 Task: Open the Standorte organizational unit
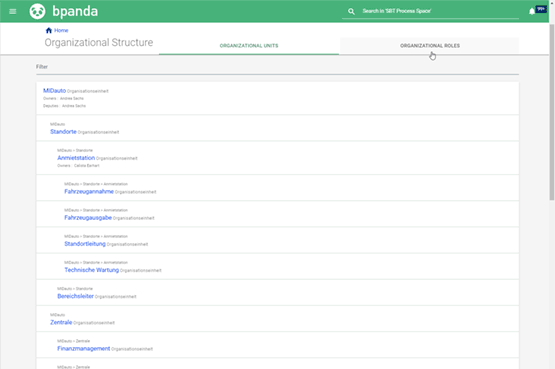[63, 132]
